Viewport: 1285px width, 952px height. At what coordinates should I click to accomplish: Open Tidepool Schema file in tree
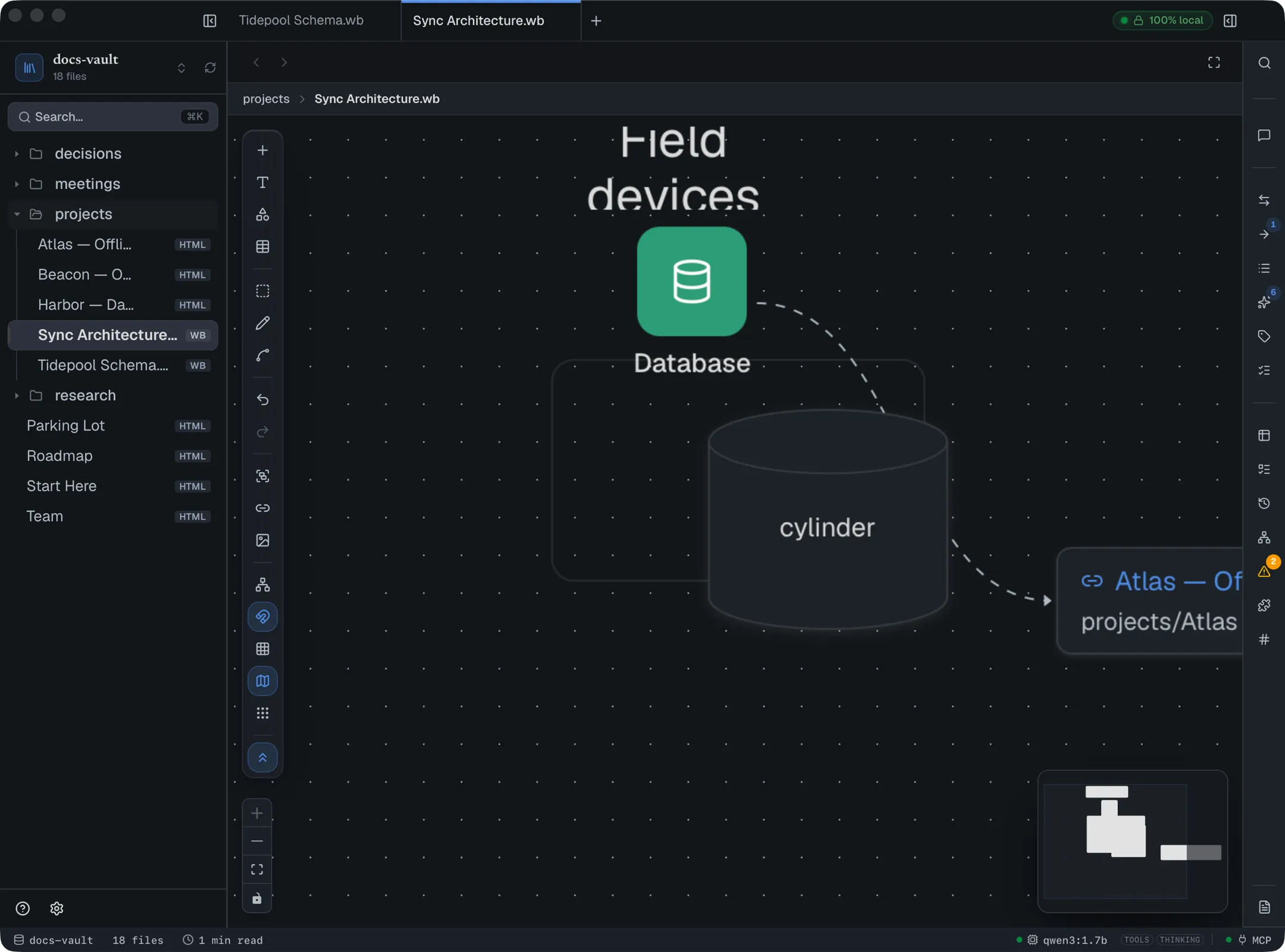click(x=113, y=365)
